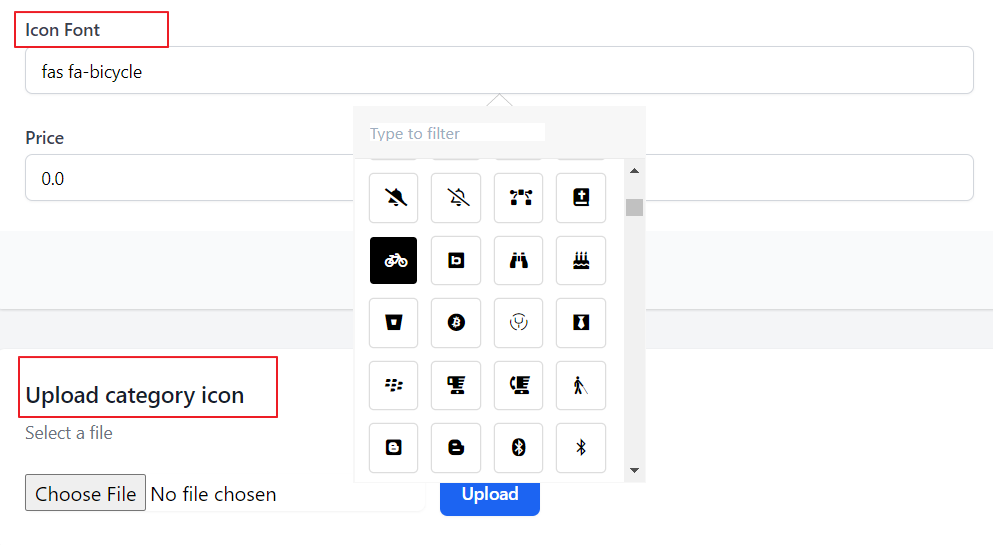Choose the bezier curve icon
Viewport: 993px width, 545px height.
519,197
